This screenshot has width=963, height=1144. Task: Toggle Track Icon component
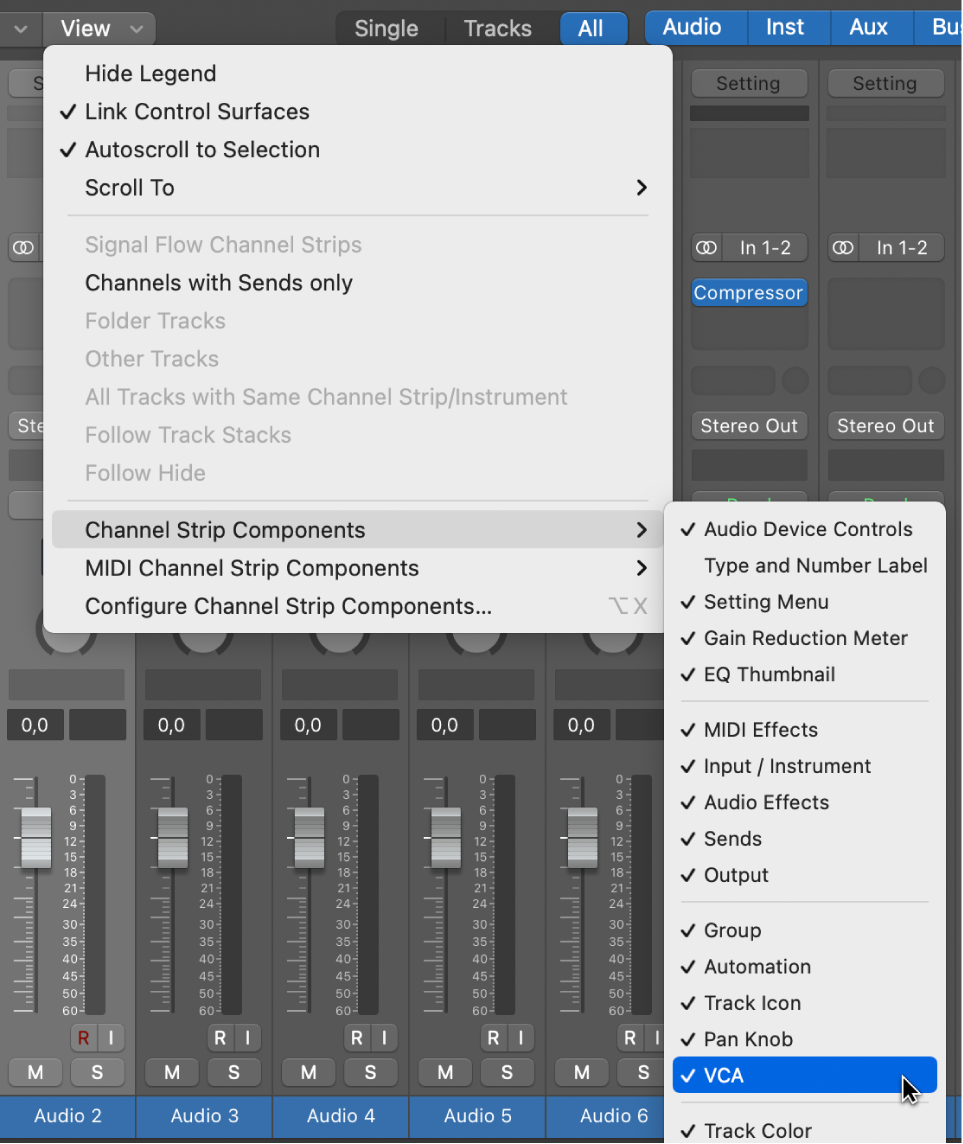(x=805, y=1004)
